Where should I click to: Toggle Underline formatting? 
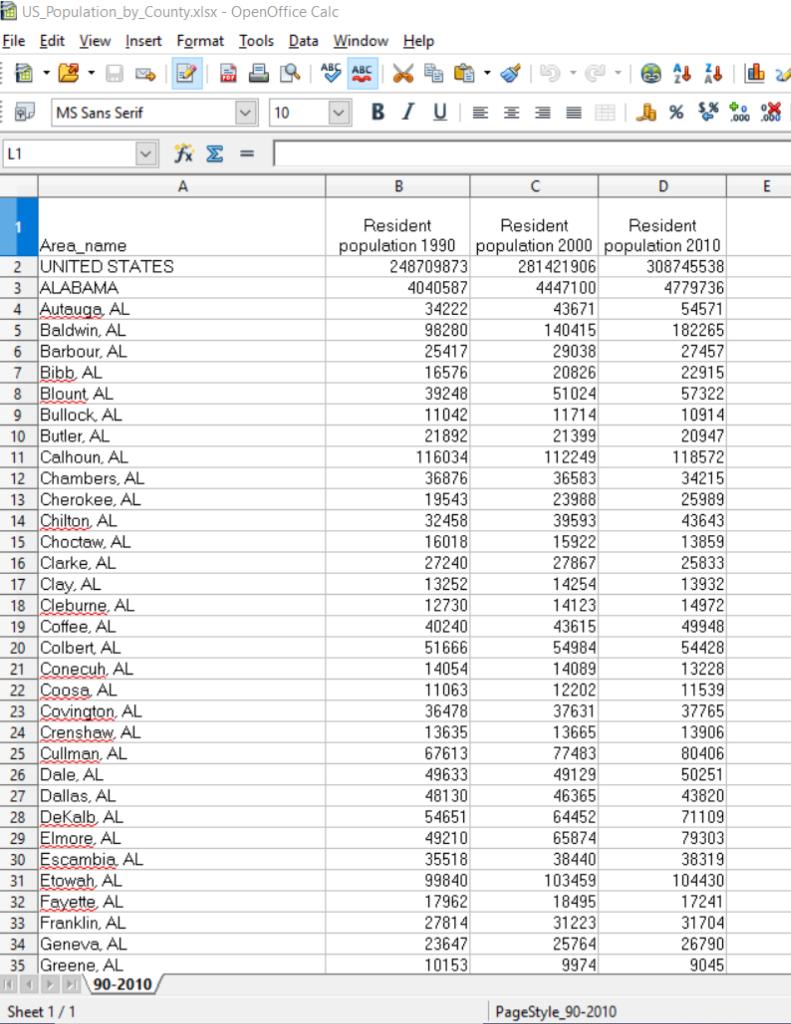coord(440,112)
